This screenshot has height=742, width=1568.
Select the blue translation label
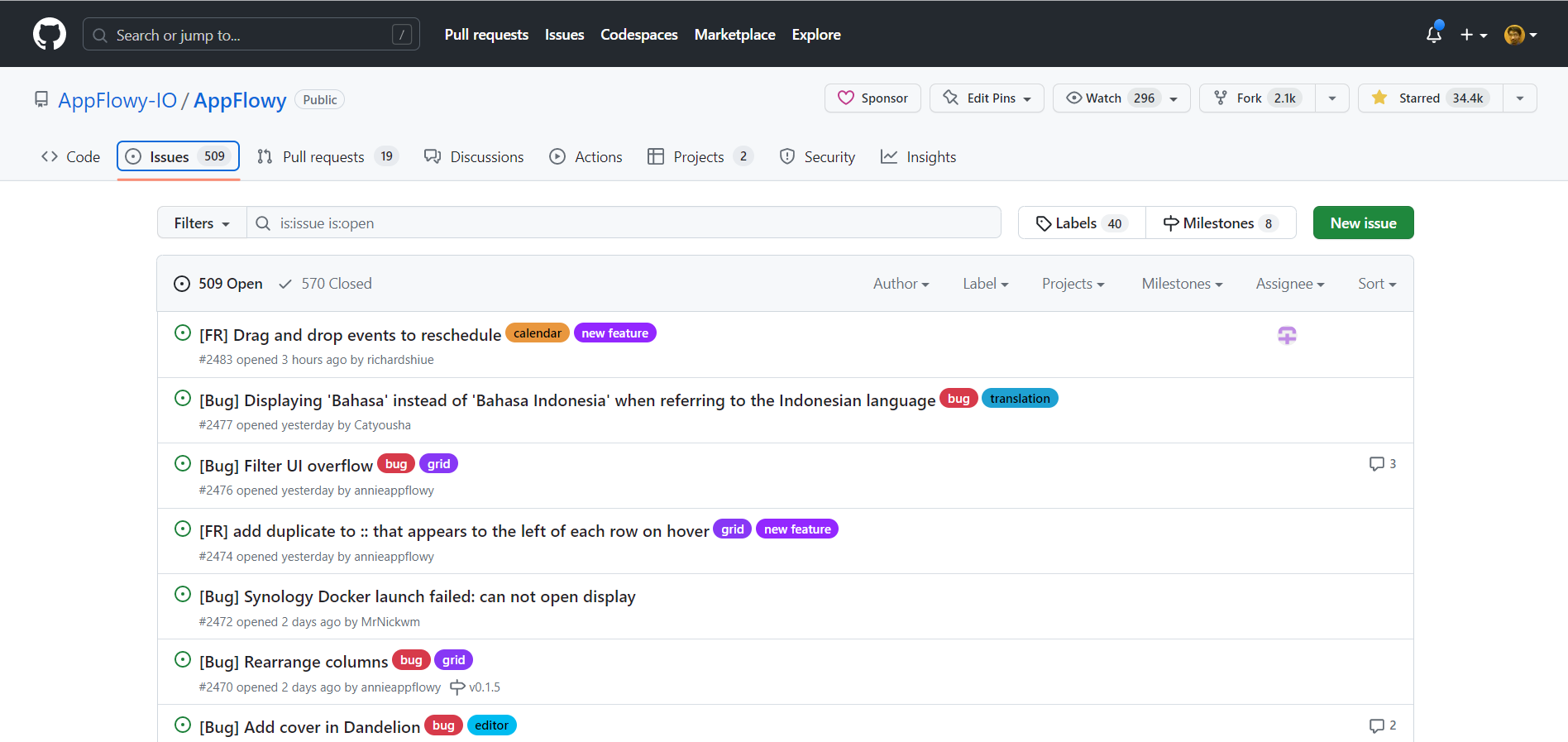pos(1020,398)
